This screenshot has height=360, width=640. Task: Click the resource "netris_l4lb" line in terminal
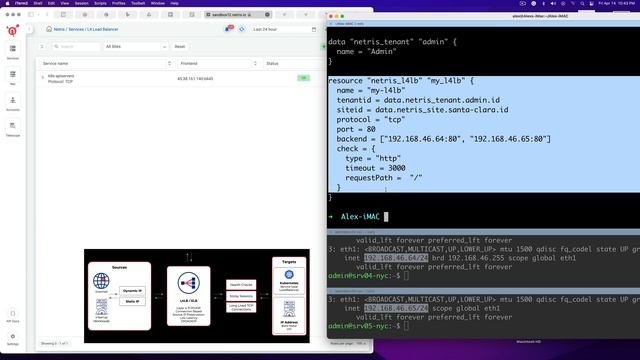point(401,81)
